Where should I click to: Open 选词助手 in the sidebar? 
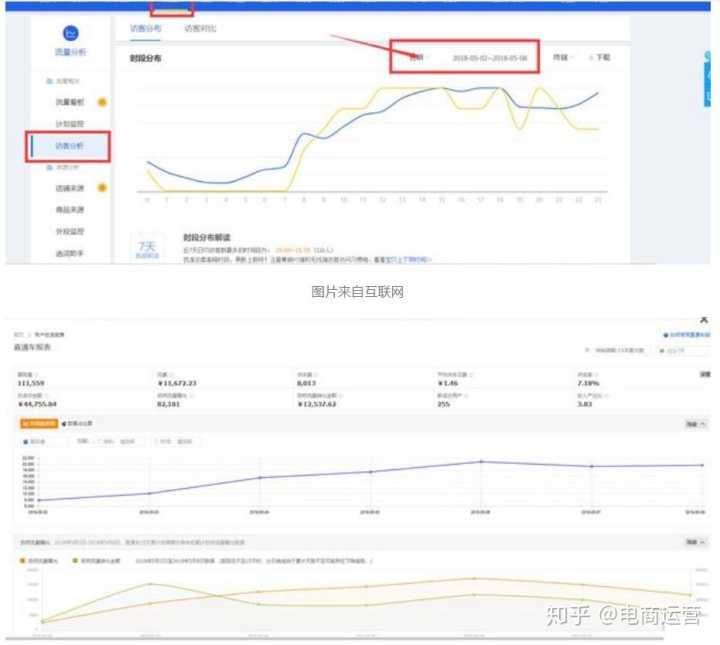coord(70,254)
